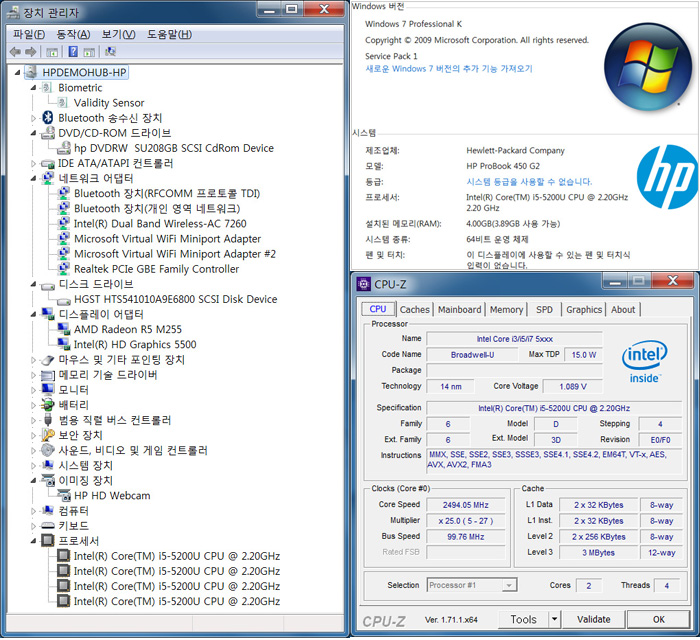Click the Intel HD Graphics 5500 icon
Screen dimensions: 700x640
click(64, 344)
